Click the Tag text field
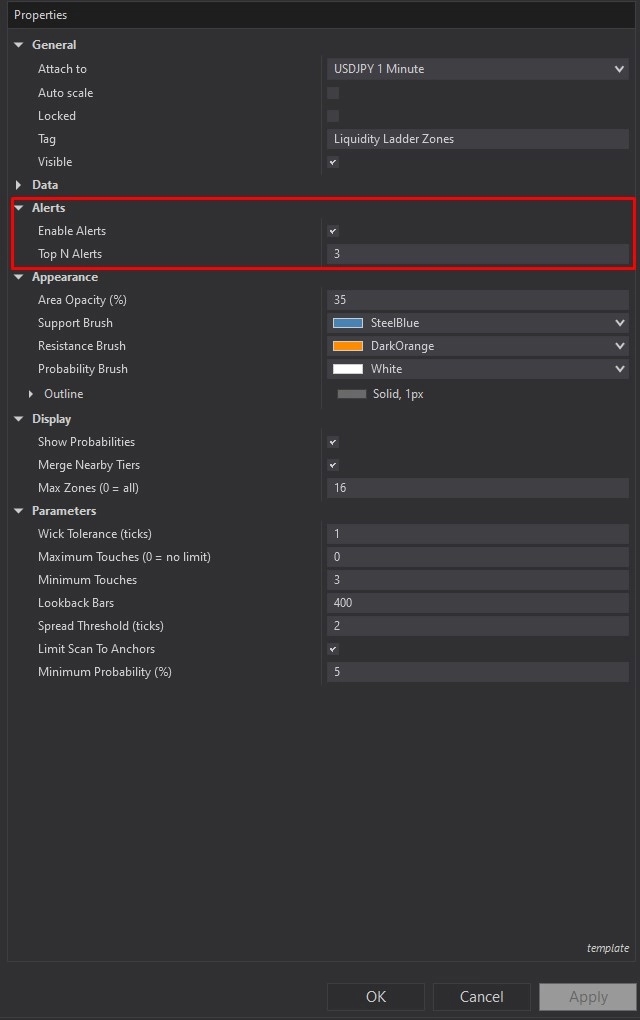The width and height of the screenshot is (640, 1020). coord(477,139)
